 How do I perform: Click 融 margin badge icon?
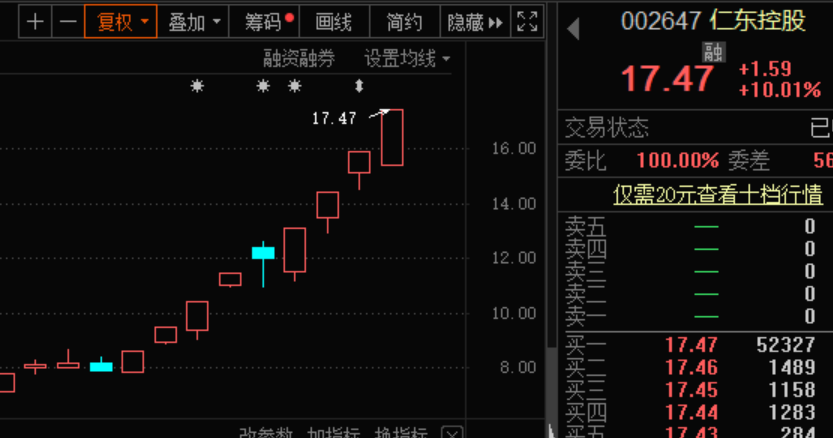click(x=713, y=52)
